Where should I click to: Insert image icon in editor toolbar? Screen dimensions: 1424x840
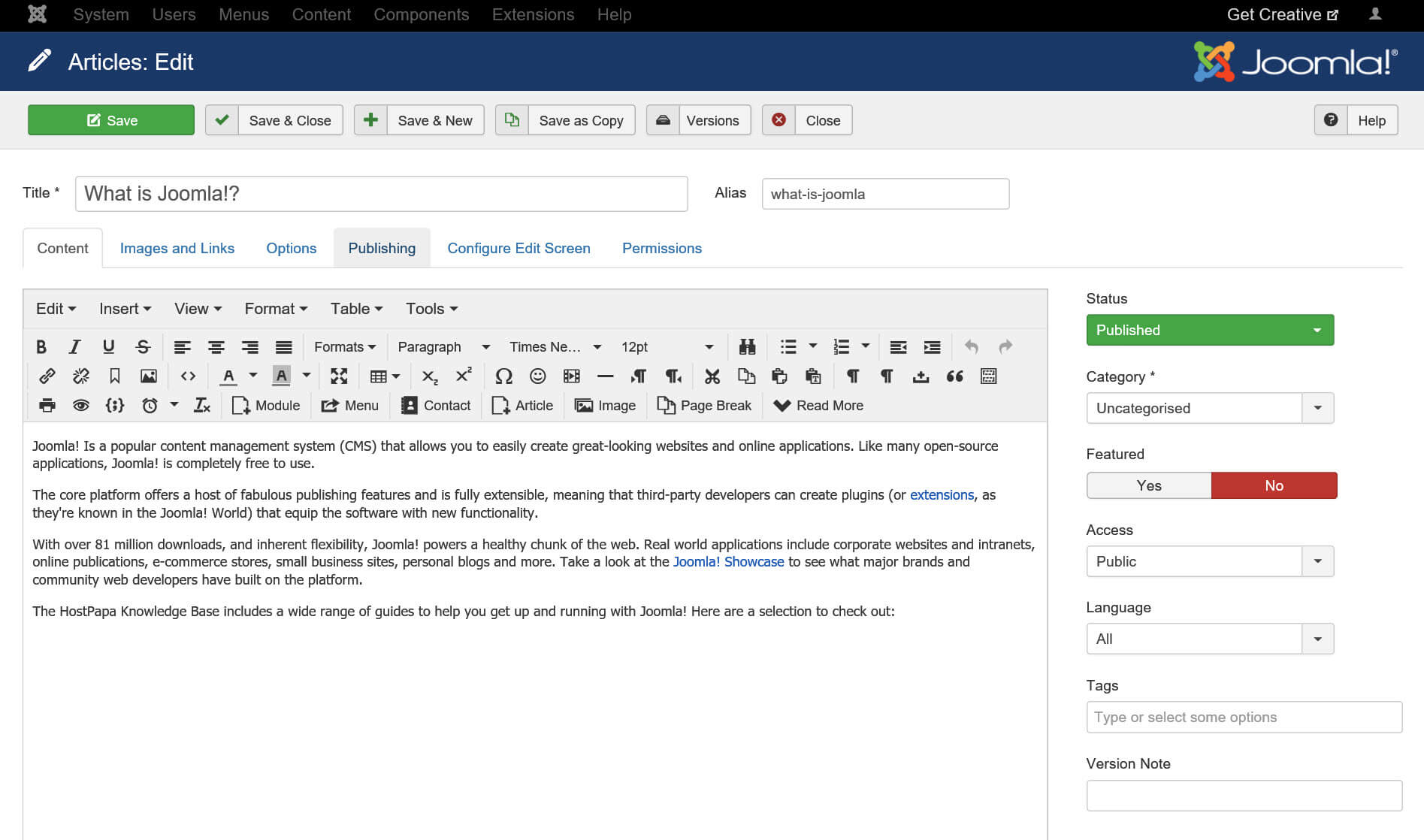149,376
